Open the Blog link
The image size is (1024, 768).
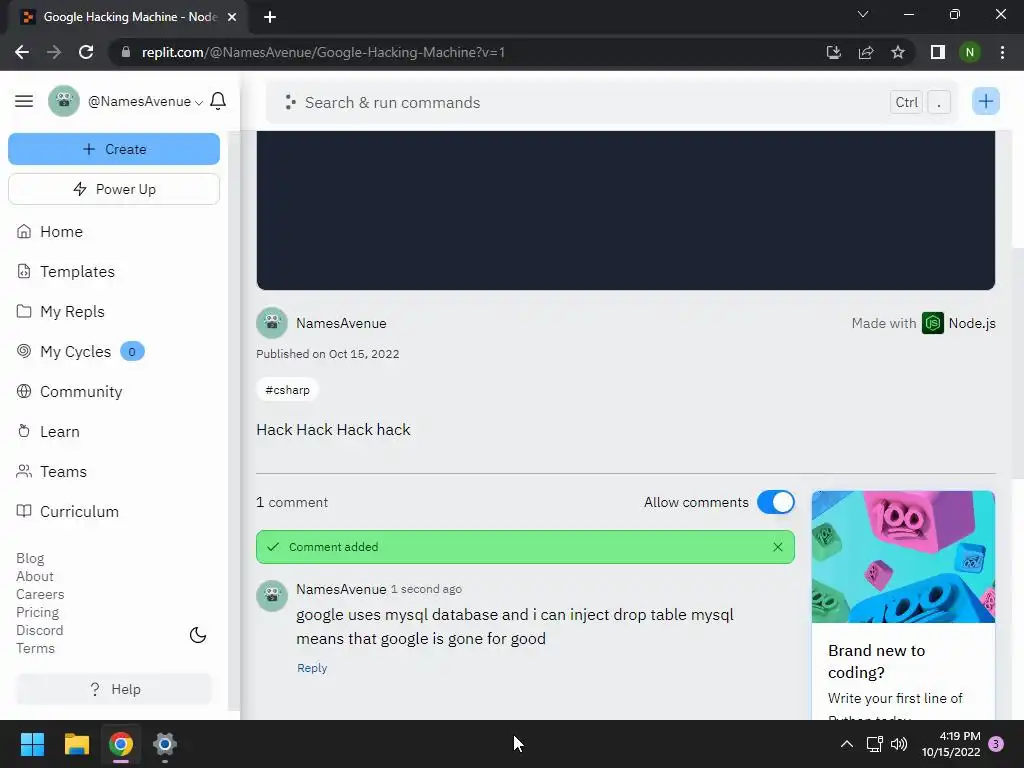pos(30,558)
